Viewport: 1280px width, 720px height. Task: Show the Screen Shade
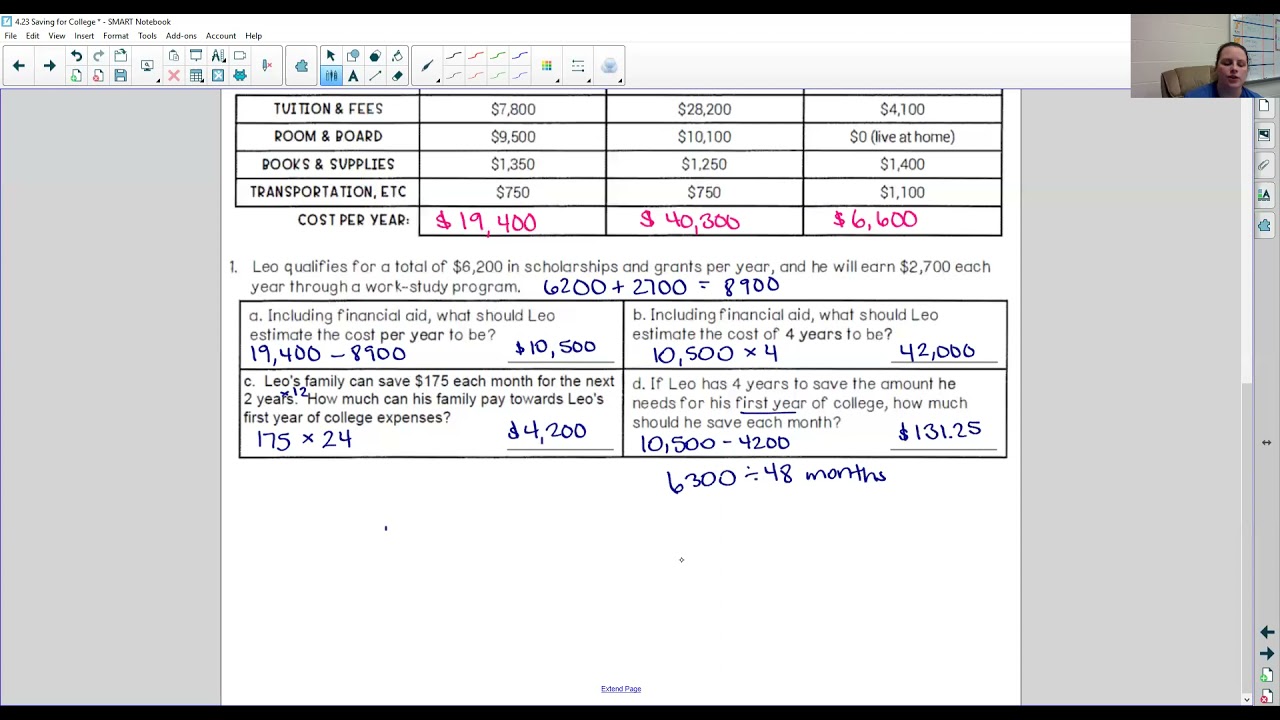[196, 56]
